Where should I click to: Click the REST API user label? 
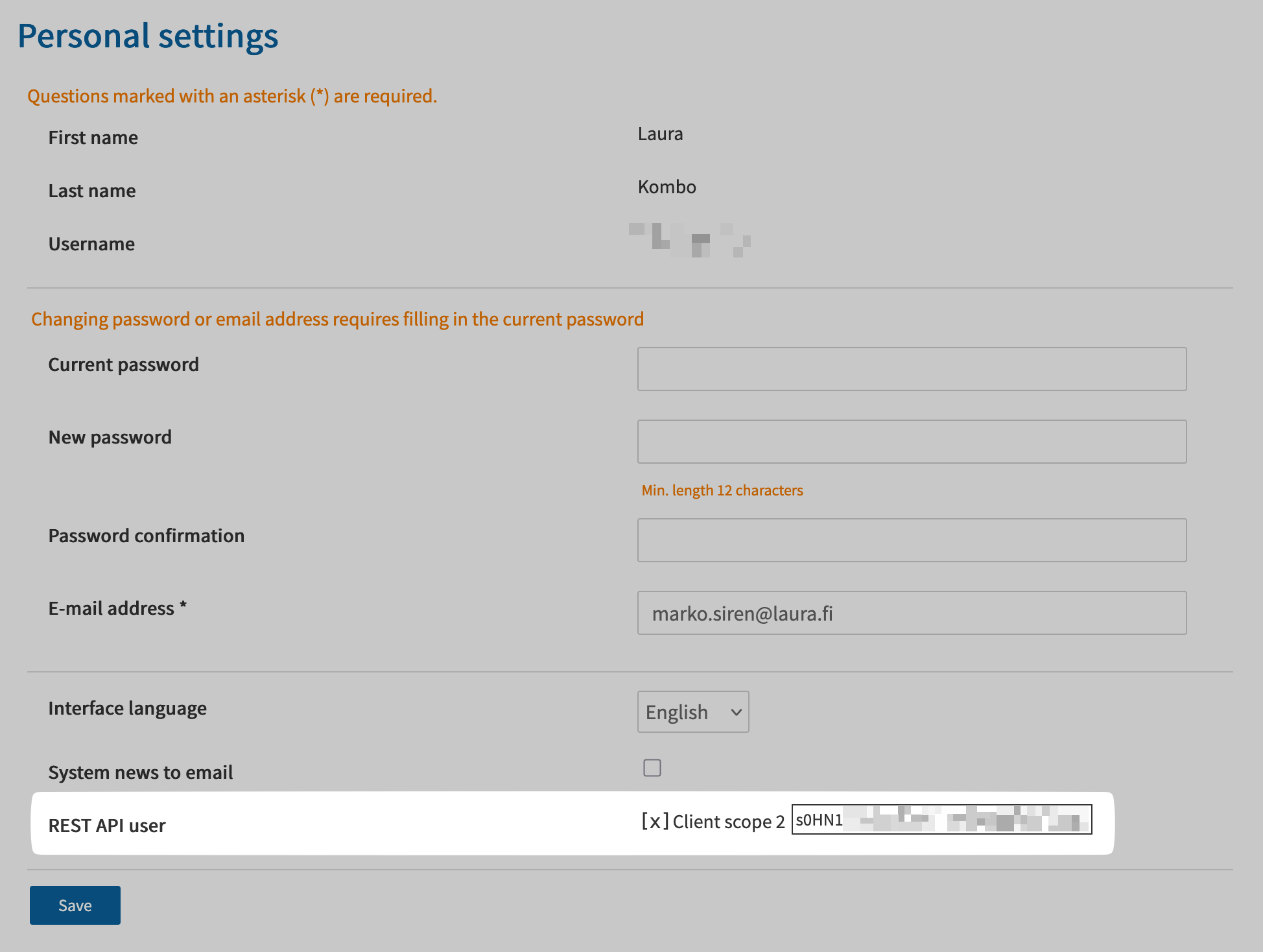click(x=107, y=826)
